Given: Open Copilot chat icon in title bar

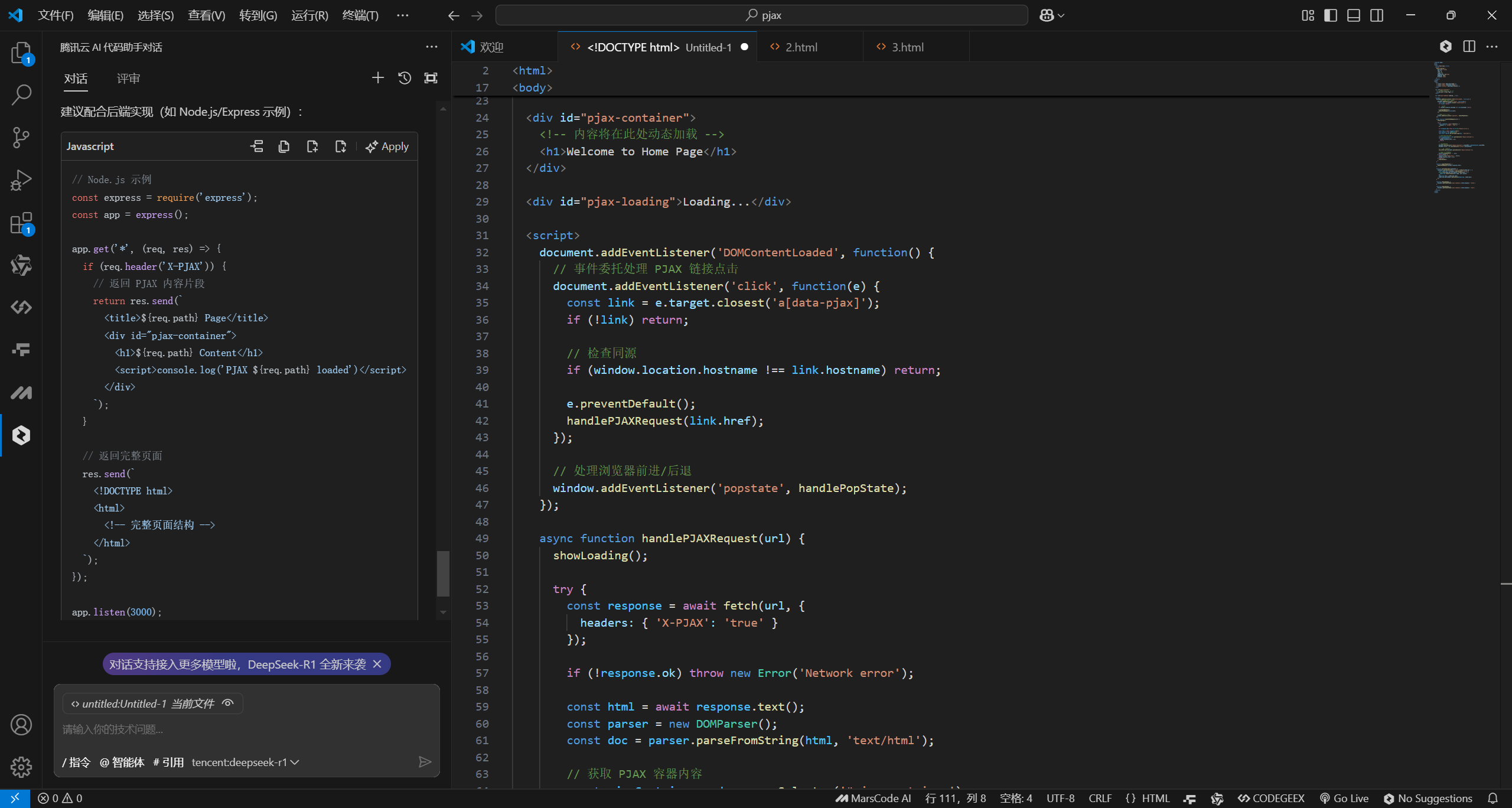Looking at the screenshot, I should pyautogui.click(x=1047, y=15).
